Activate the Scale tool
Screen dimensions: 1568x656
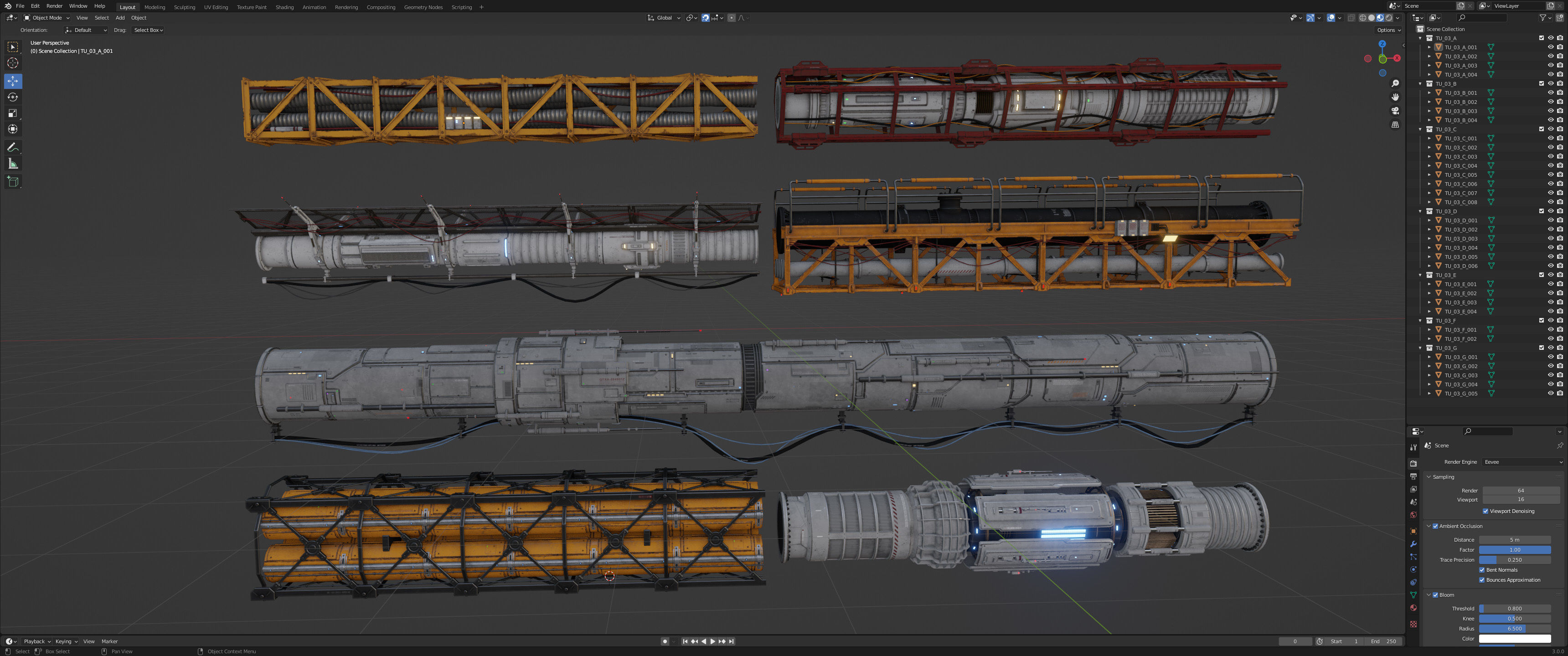tap(13, 113)
